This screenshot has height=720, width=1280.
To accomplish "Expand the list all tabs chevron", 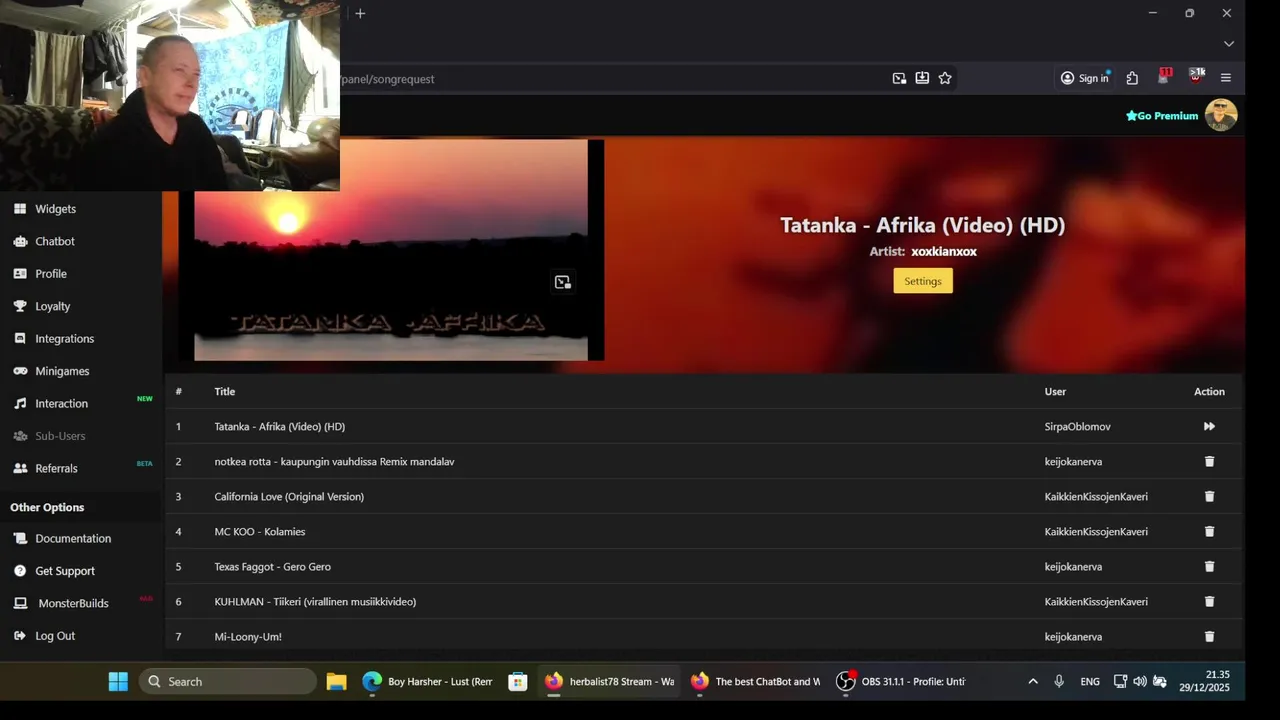I will point(1229,44).
